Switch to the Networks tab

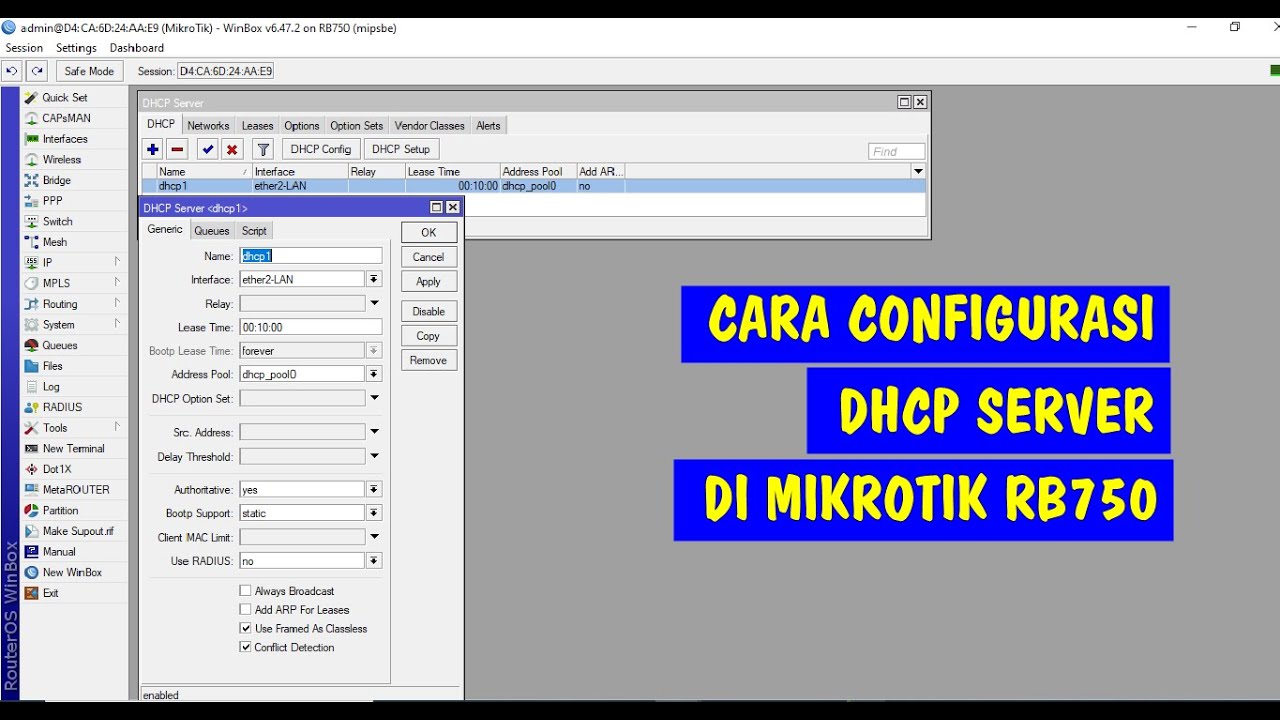208,126
